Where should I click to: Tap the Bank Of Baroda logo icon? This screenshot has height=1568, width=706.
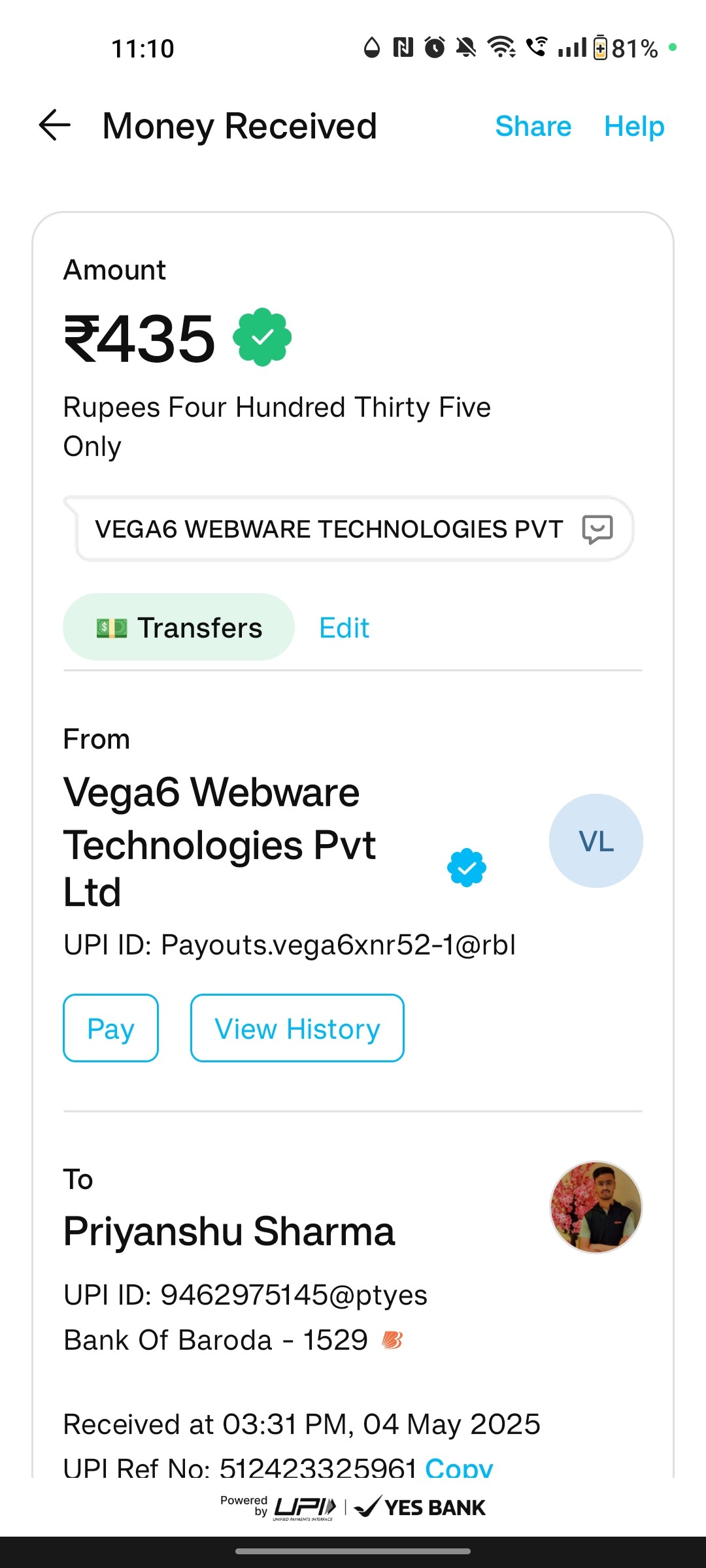pos(392,1340)
